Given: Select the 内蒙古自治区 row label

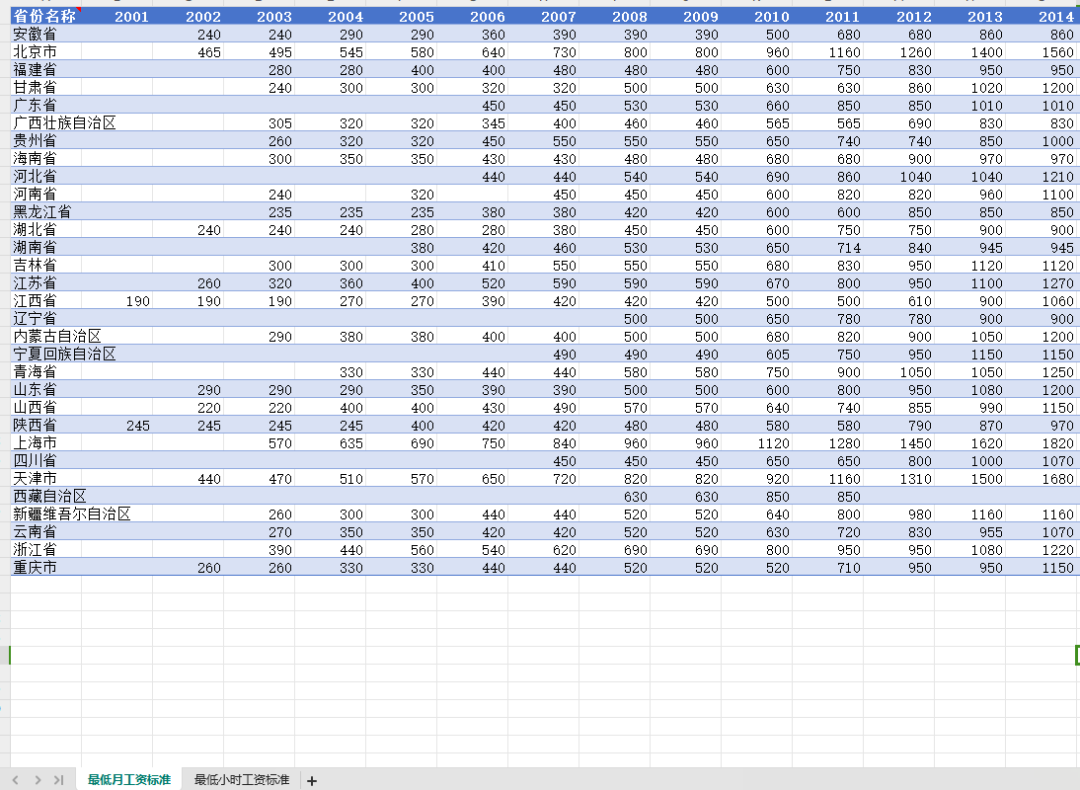Looking at the screenshot, I should pos(57,337).
